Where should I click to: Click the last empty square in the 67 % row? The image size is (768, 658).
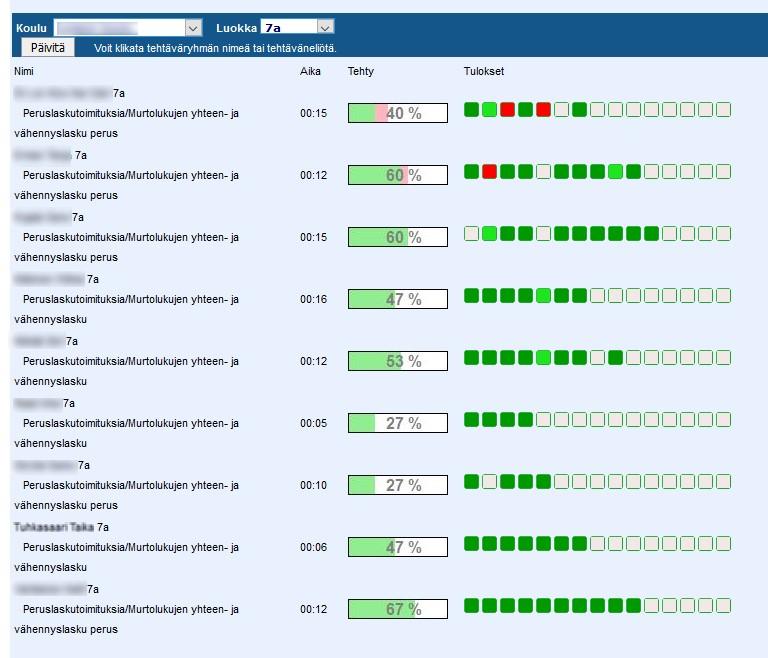tap(723, 606)
